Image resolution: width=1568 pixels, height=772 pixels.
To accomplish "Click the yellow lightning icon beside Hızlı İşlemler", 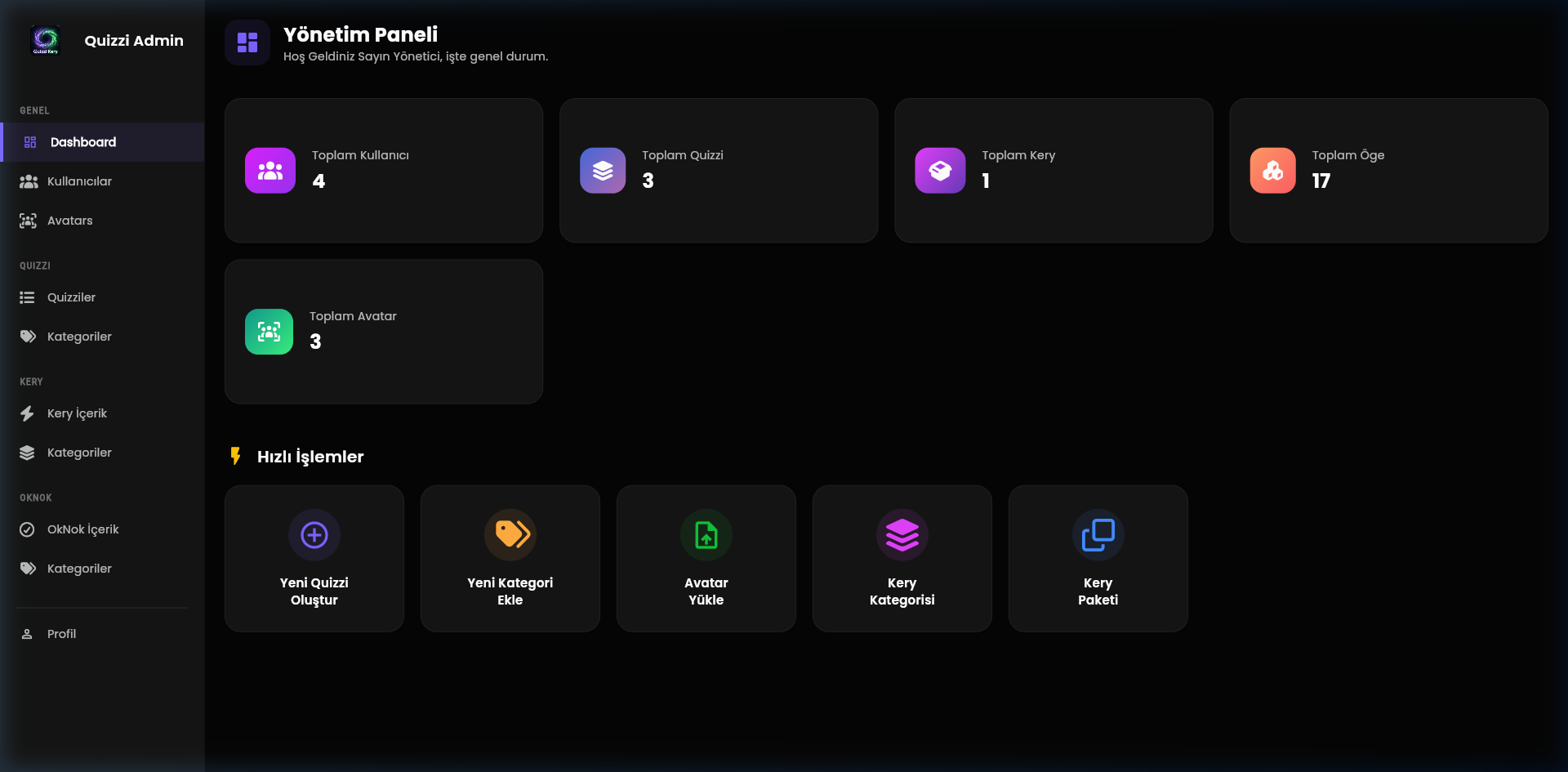I will point(236,457).
